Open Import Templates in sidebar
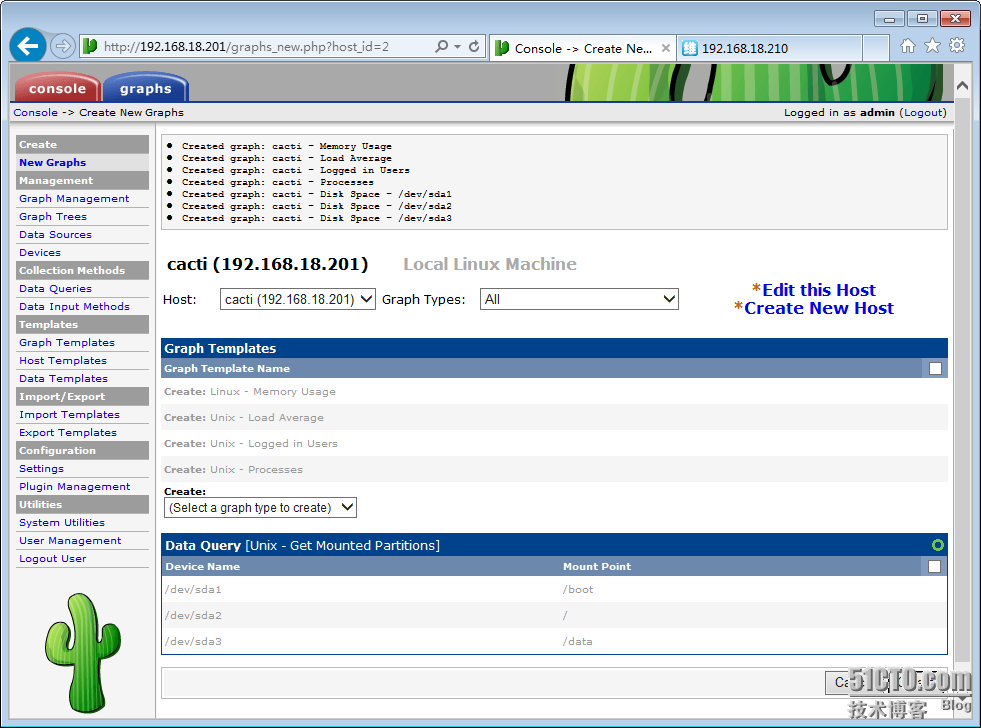The height and width of the screenshot is (728, 981). (69, 415)
